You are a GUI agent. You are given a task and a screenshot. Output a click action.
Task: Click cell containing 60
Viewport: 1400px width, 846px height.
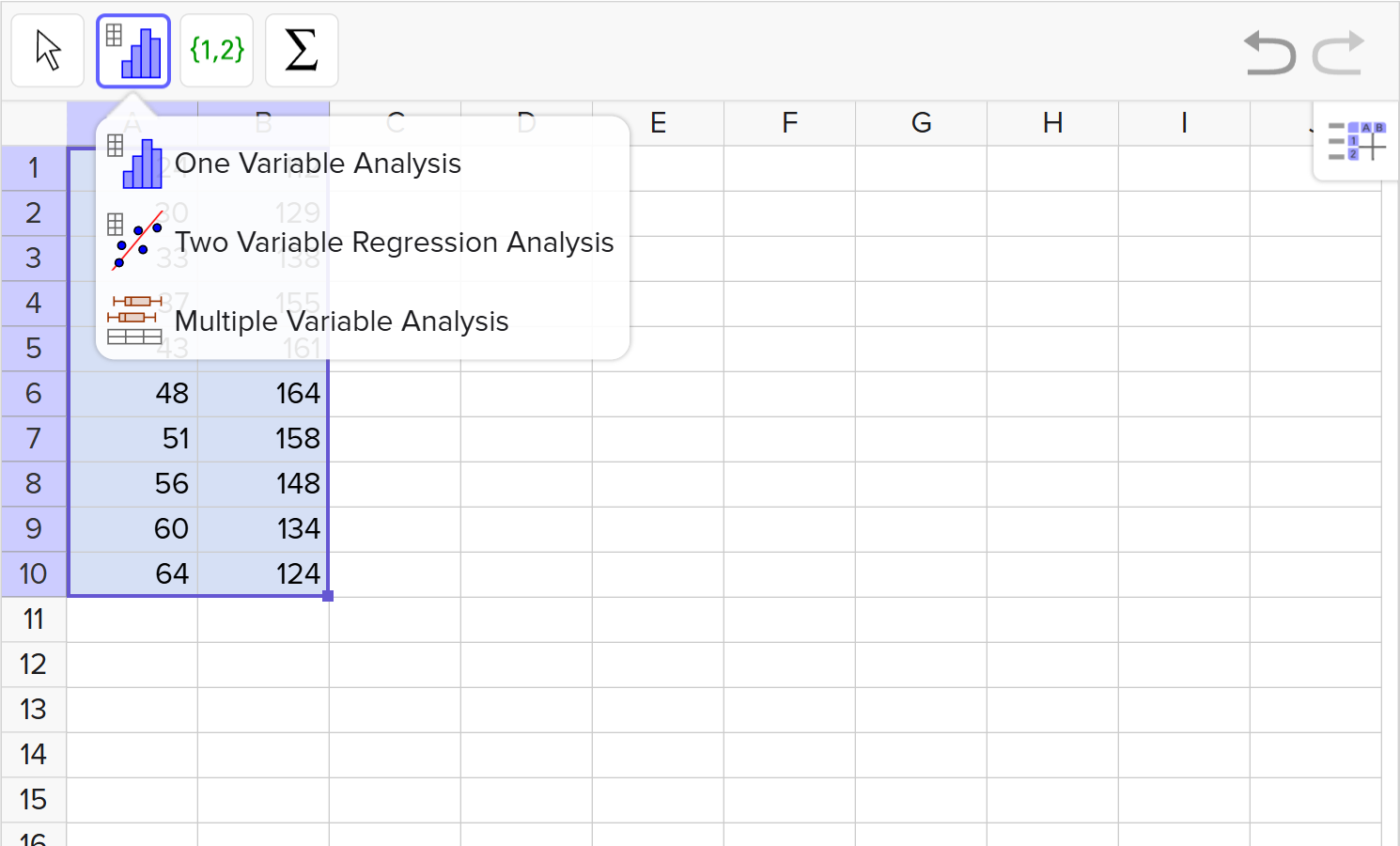[132, 529]
